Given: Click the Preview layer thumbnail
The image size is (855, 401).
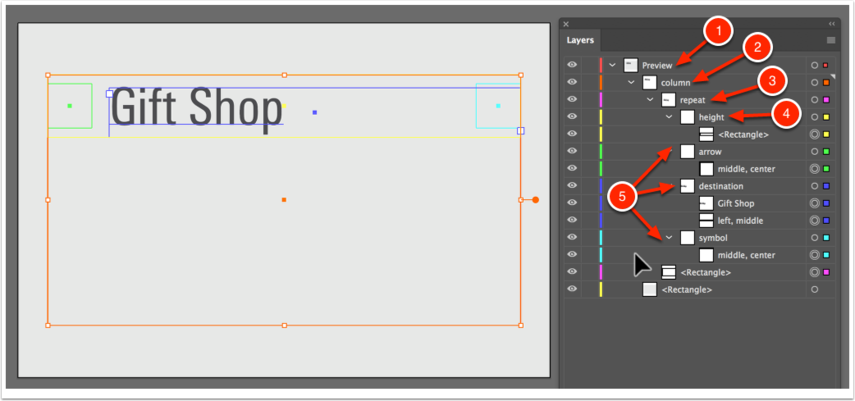Looking at the screenshot, I should pos(630,65).
